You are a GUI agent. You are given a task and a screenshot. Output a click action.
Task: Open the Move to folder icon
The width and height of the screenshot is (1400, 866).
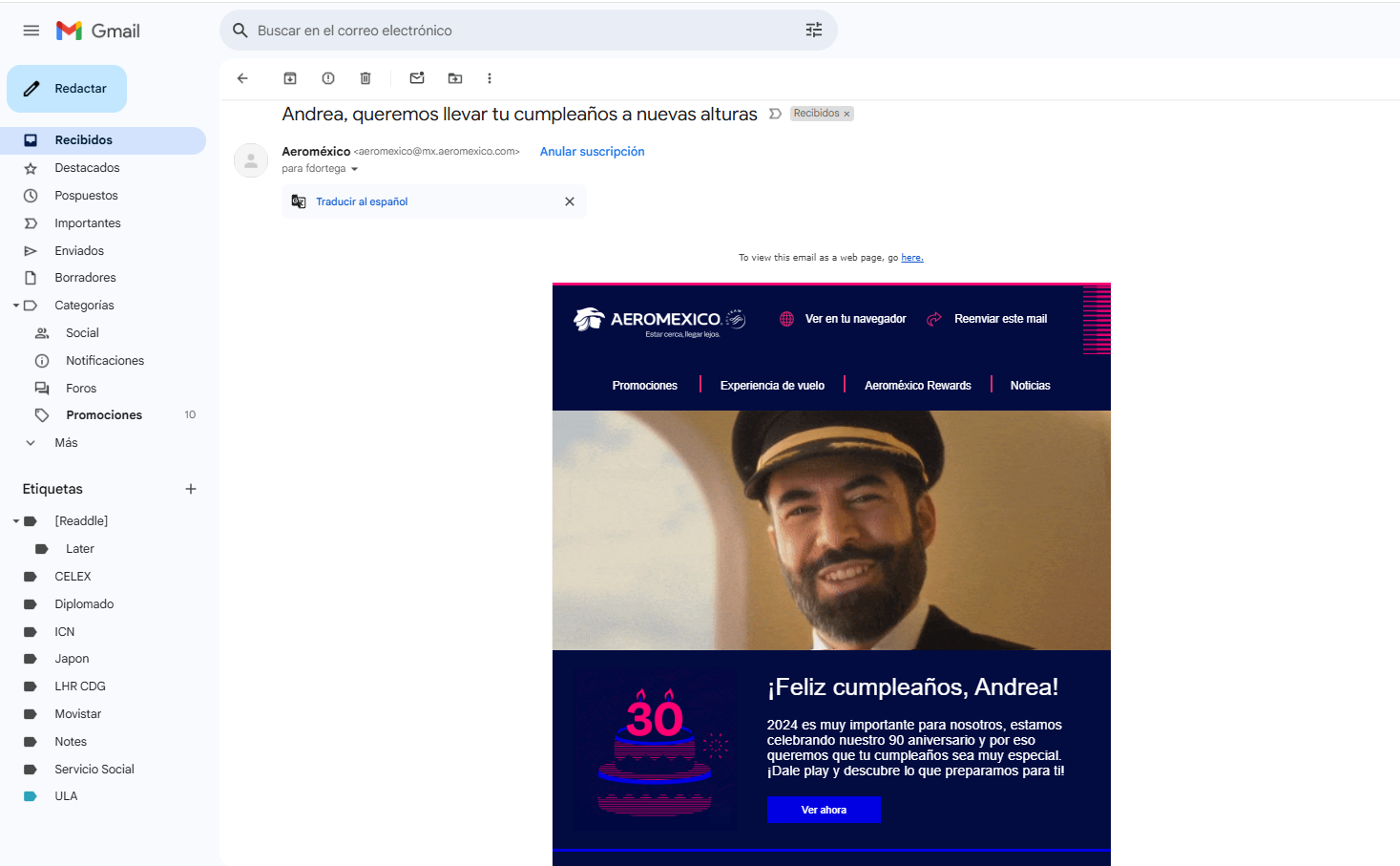455,78
